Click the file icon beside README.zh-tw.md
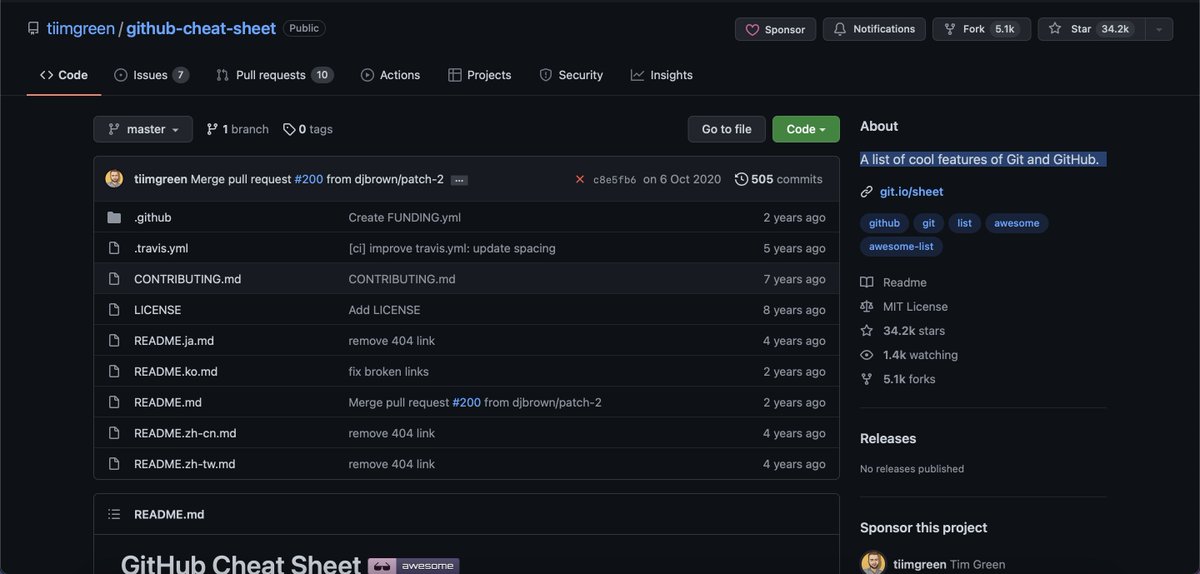 (114, 464)
